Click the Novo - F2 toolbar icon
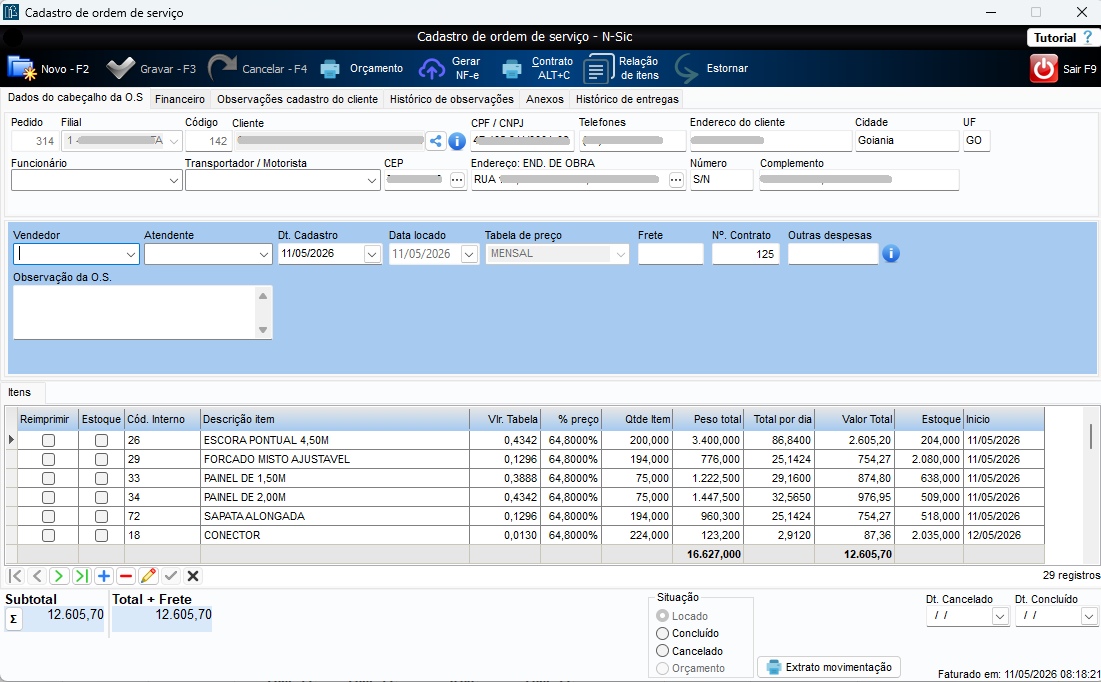 tap(21, 68)
